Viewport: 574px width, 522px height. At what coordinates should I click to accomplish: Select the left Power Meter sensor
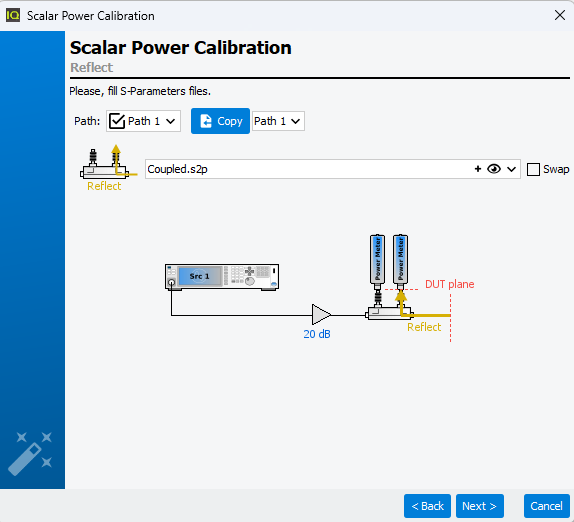click(377, 259)
